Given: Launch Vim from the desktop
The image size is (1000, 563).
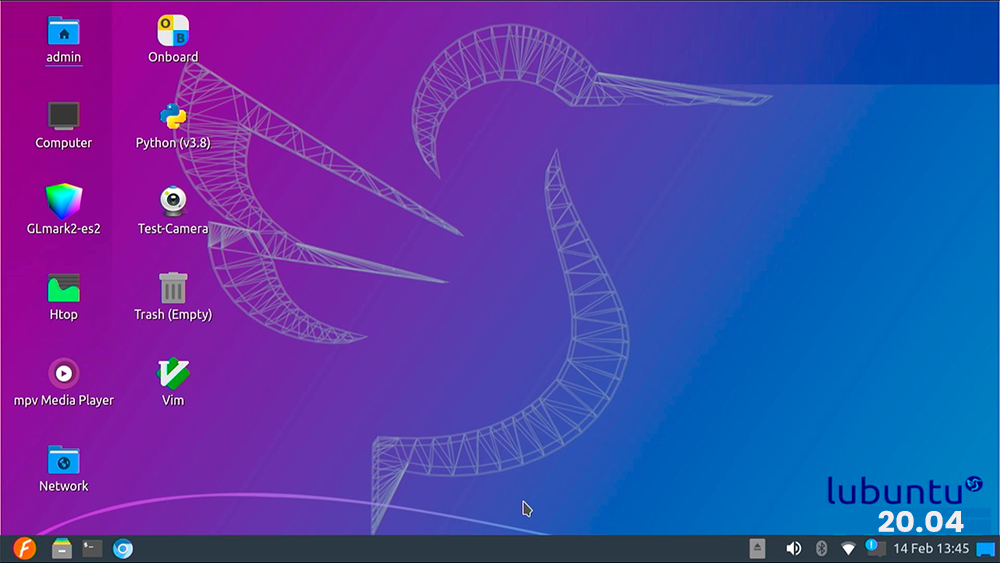Looking at the screenshot, I should coord(173,374).
